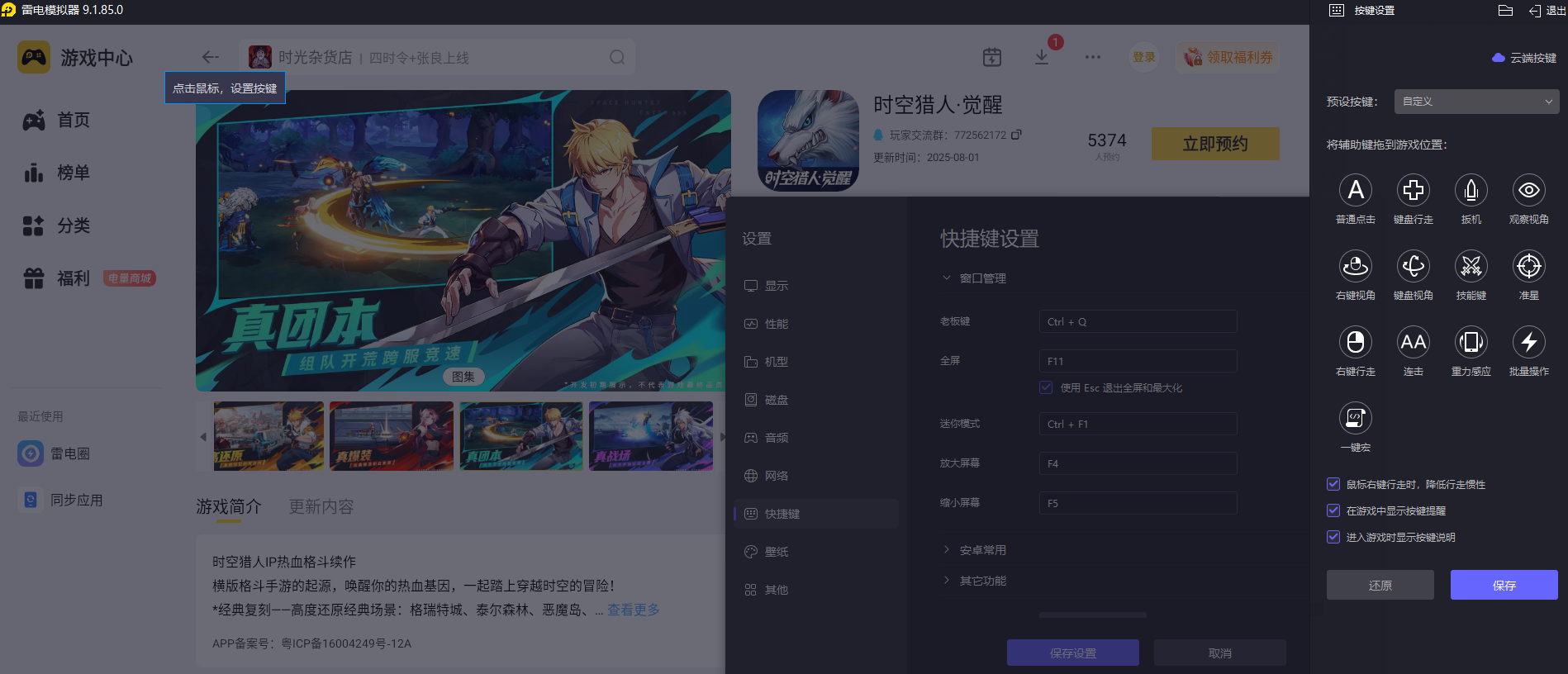Click the 登录 login button
This screenshot has width=1568, height=674.
pyautogui.click(x=1144, y=57)
